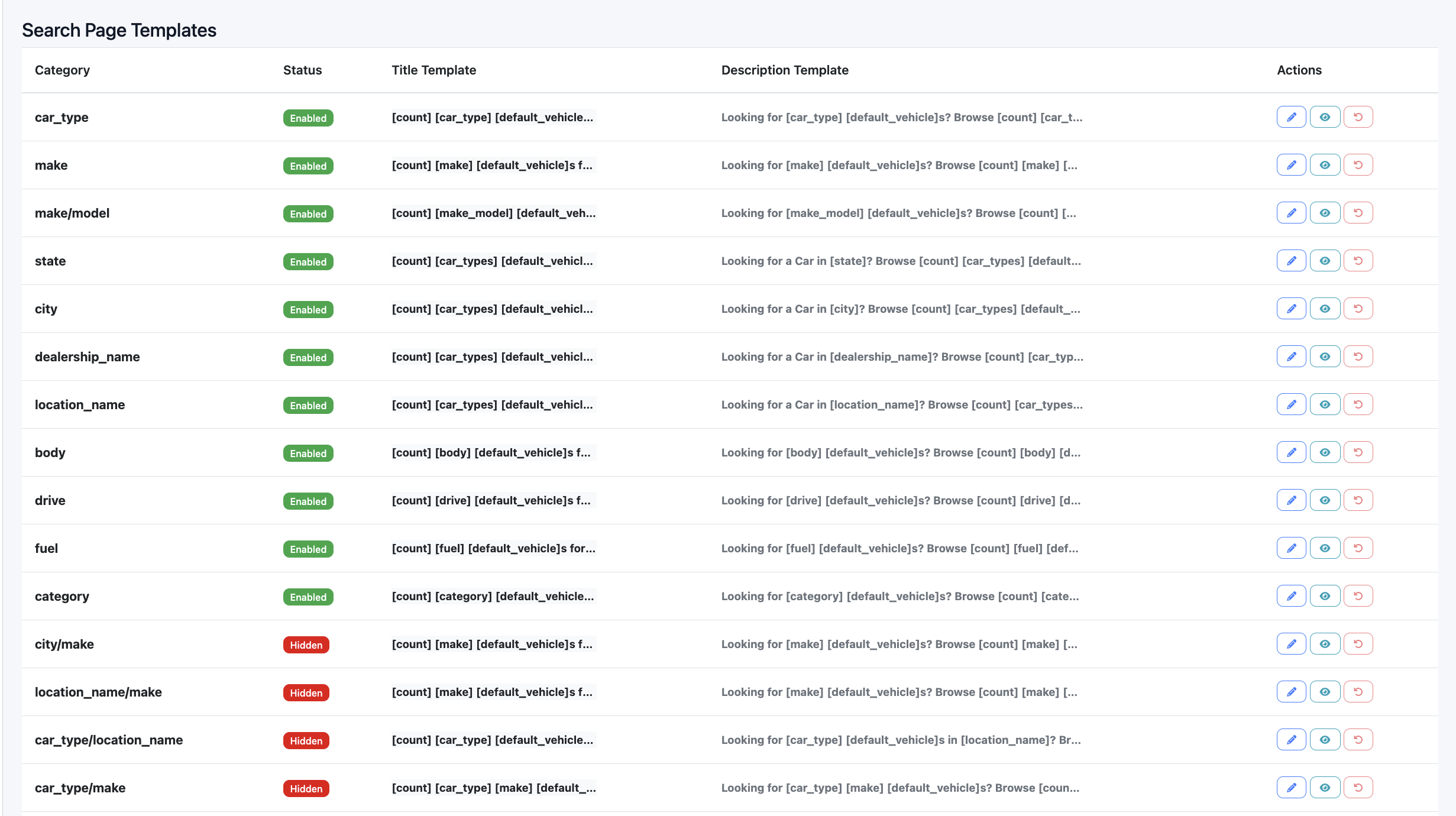The image size is (1456, 816).
Task: Click Hidden badge for location_name/make
Action: click(306, 692)
